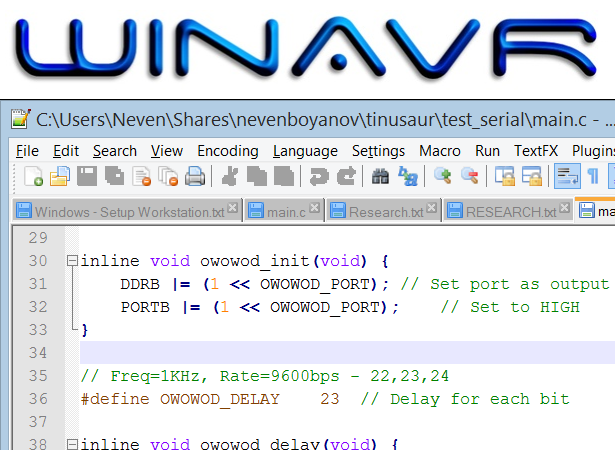The height and width of the screenshot is (450, 615).
Task: Toggle word wrap
Action: 567,176
